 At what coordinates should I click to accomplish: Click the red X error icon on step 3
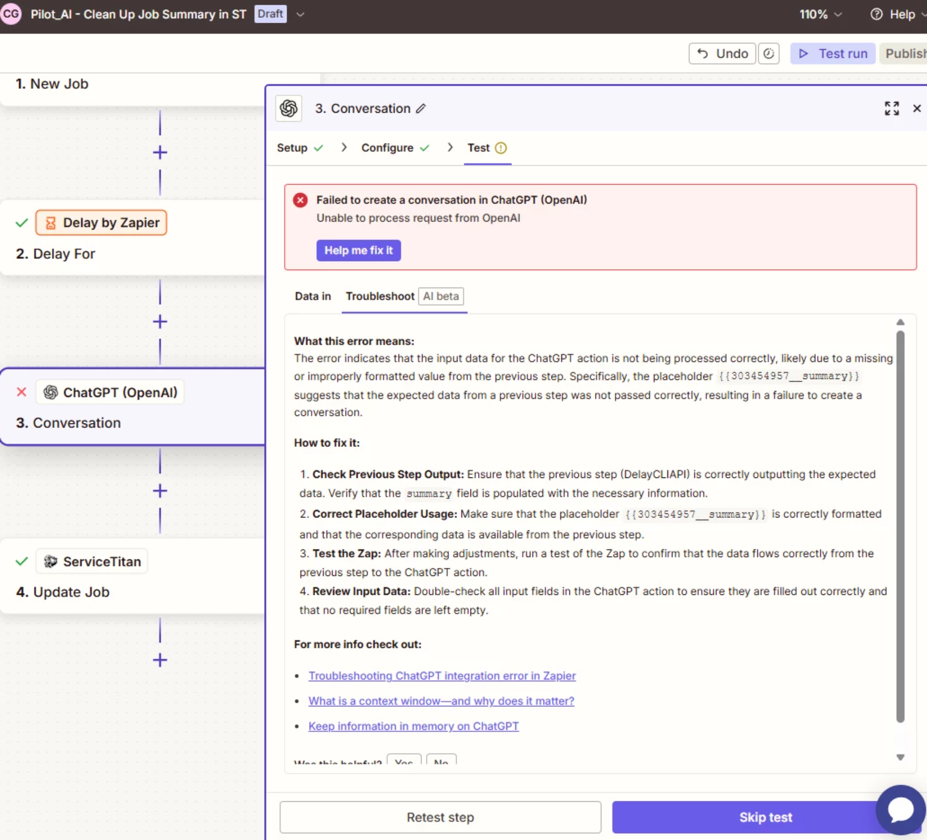pos(21,392)
